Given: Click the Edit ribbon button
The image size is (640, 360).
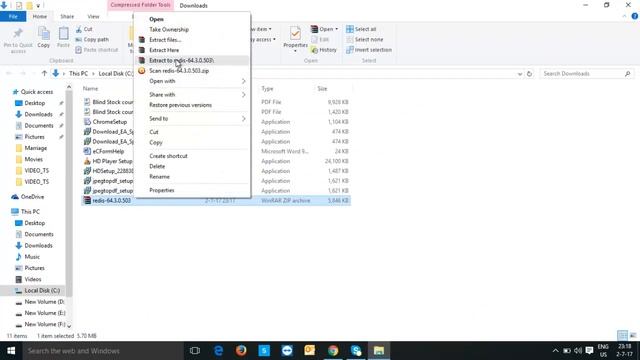Looking at the screenshot, I should pyautogui.click(x=320, y=40).
